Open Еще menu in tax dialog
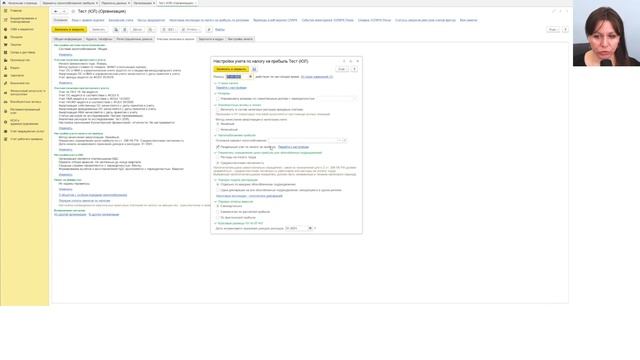Screen dimensions: 640x360 [342, 69]
